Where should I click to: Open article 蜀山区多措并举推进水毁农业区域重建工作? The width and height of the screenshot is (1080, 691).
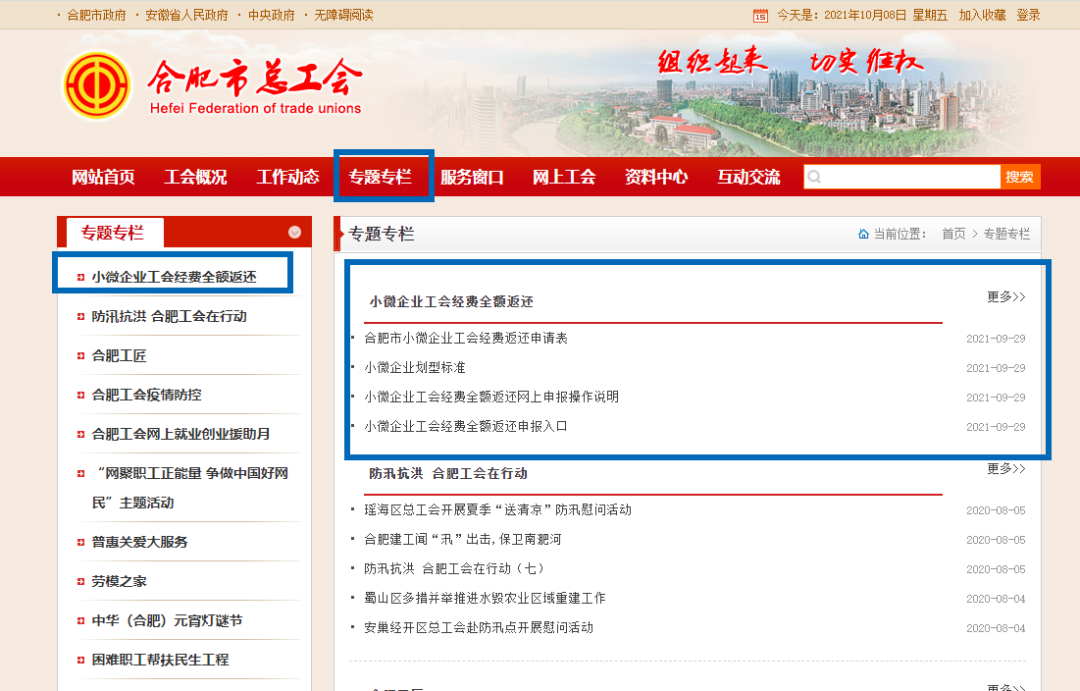(x=486, y=598)
